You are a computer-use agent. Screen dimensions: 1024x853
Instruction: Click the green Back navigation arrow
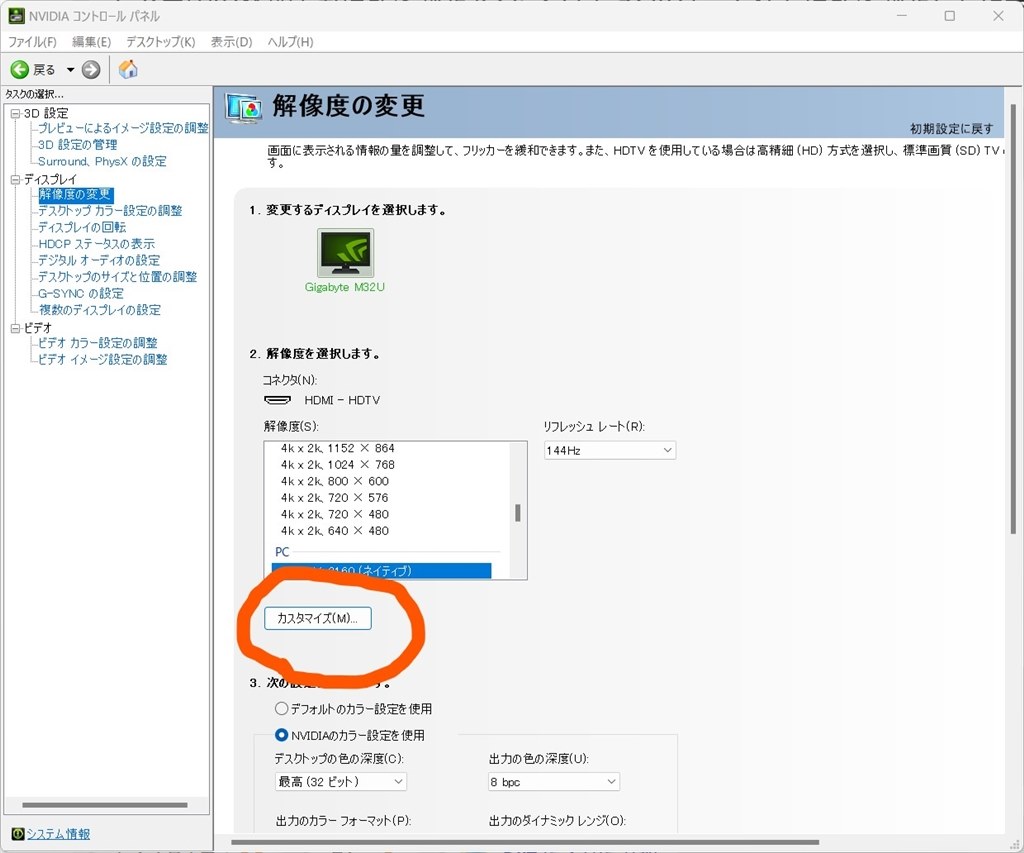point(20,69)
